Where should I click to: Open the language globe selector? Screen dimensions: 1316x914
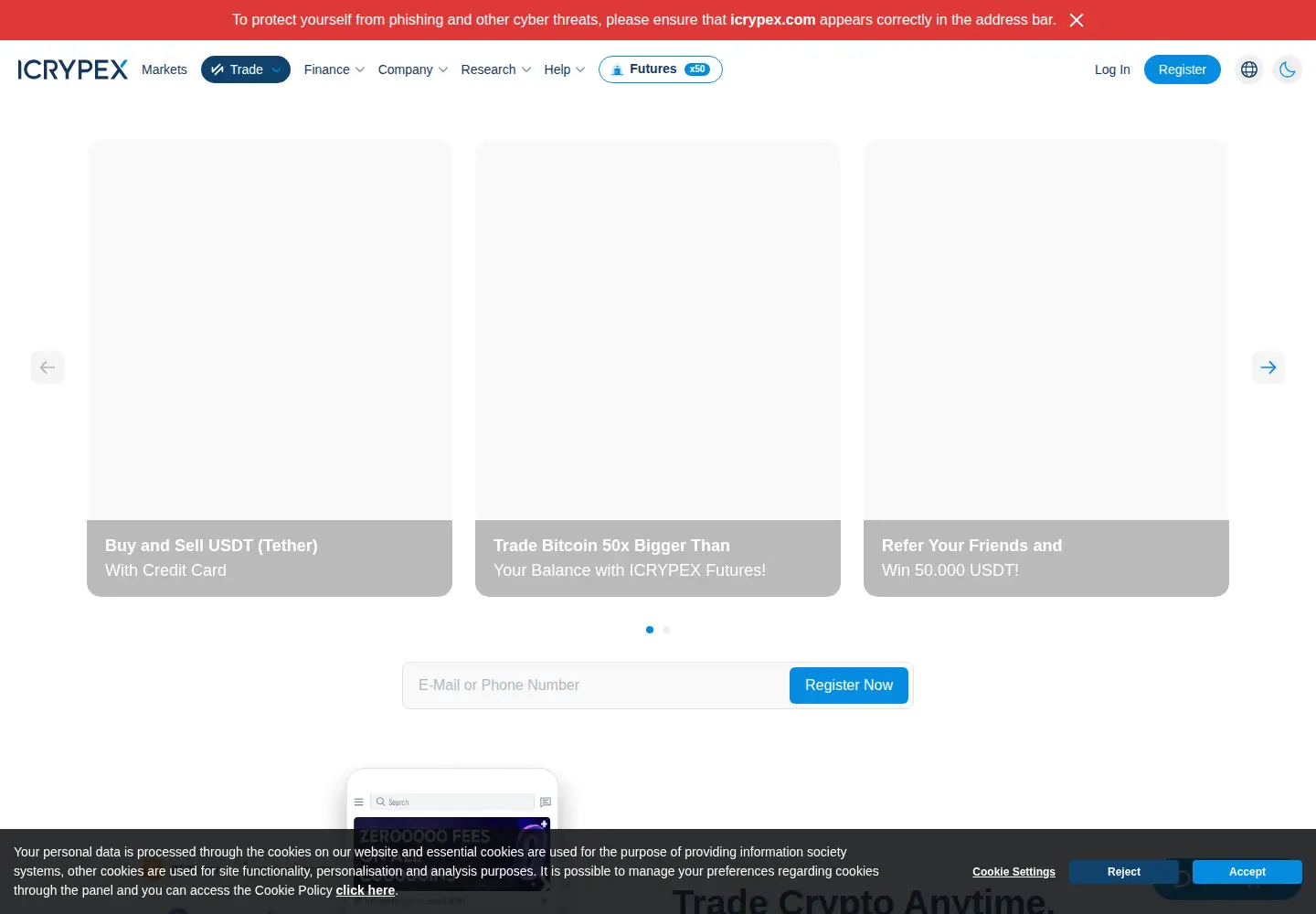[1249, 69]
